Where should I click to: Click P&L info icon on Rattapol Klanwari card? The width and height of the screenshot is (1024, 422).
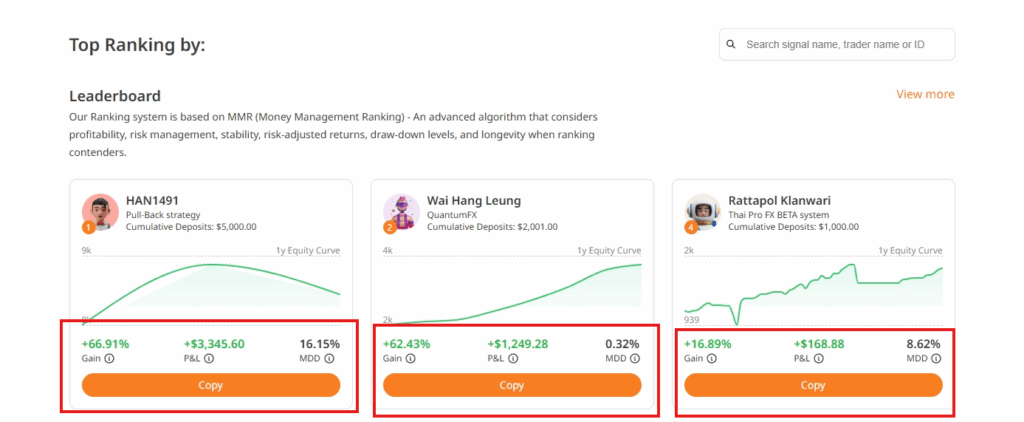tap(814, 358)
